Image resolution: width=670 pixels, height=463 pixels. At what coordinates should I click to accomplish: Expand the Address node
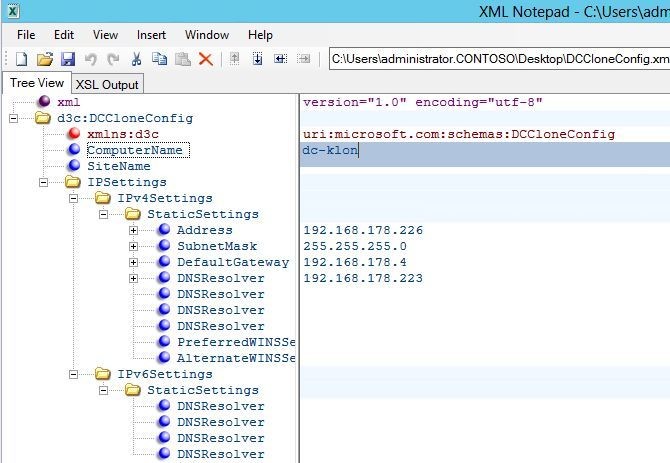coord(133,230)
